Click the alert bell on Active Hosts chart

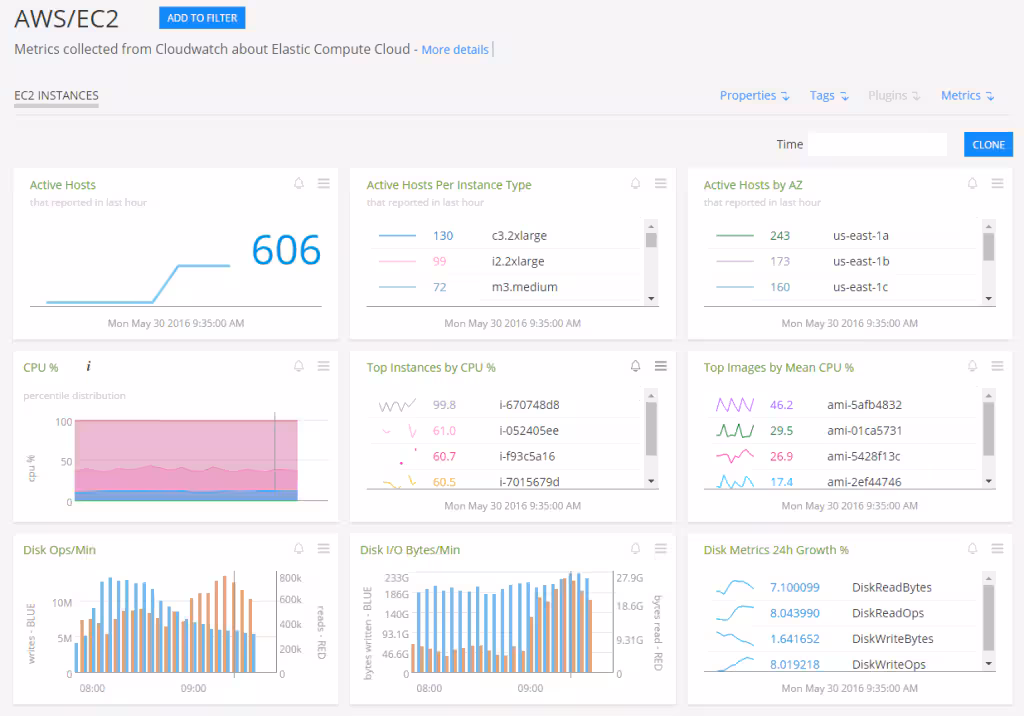(298, 184)
